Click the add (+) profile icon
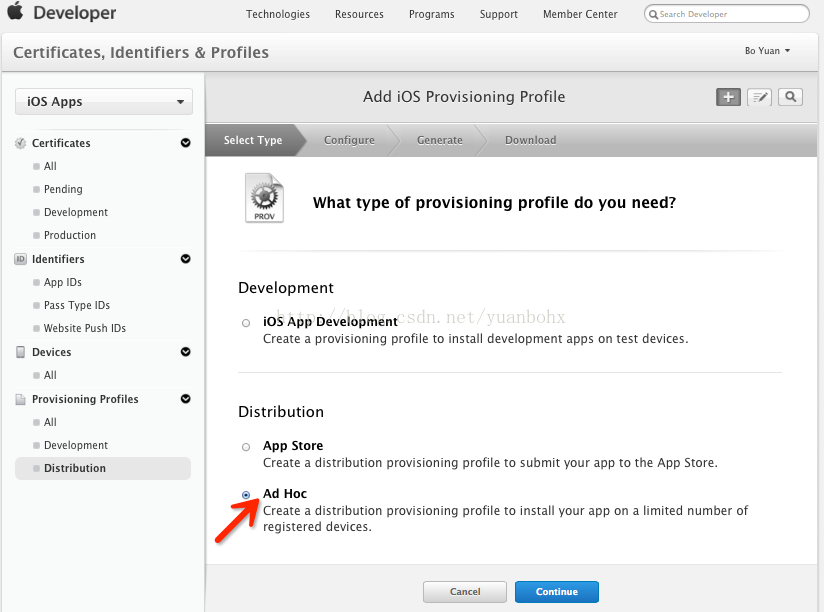The height and width of the screenshot is (612, 824). coord(728,97)
